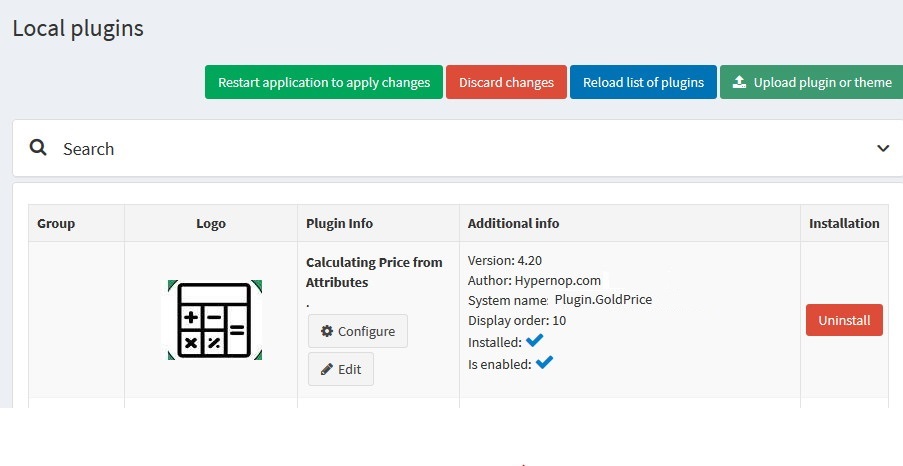This screenshot has height=466, width=903.
Task: Expand the Search panel chevron
Action: pyautogui.click(x=883, y=149)
